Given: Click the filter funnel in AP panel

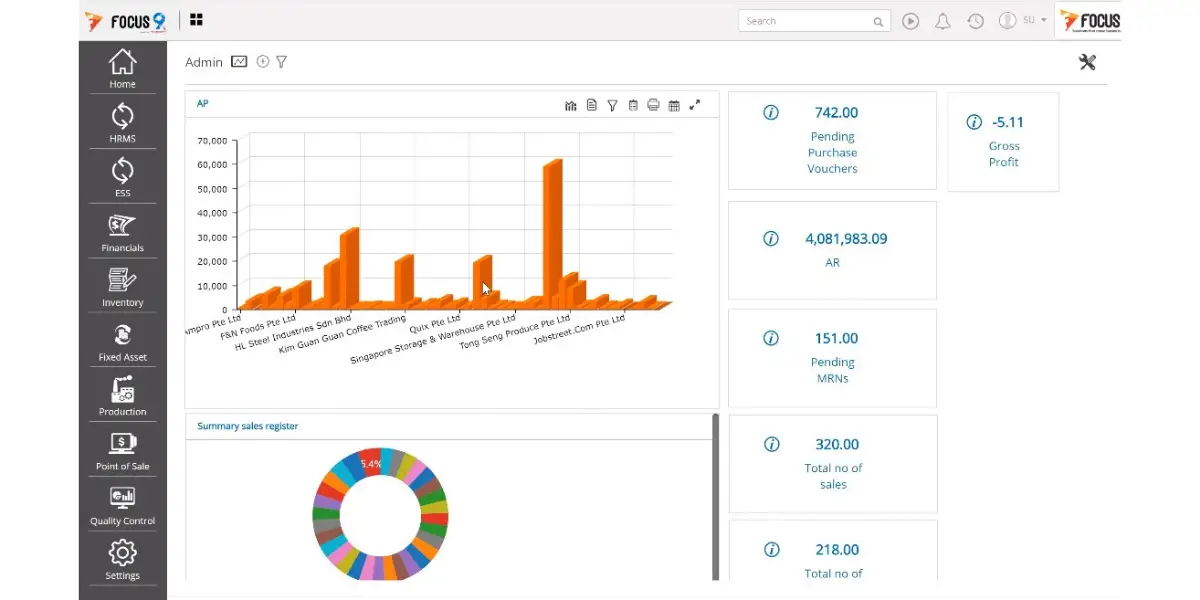Looking at the screenshot, I should pyautogui.click(x=612, y=105).
